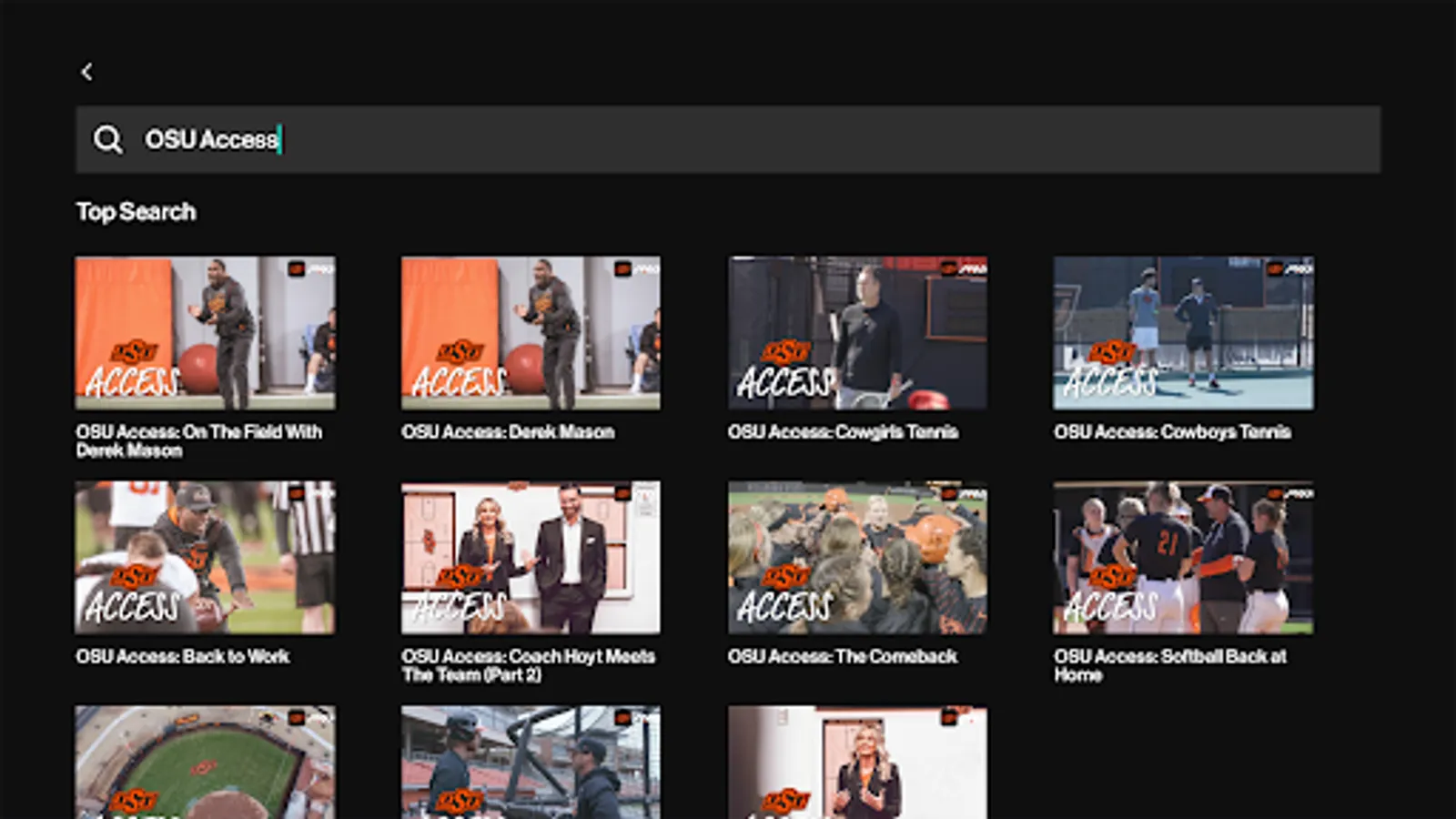Select title text "OSU Access: Cowgirls Tennis"
The height and width of the screenshot is (819, 1456).
843,432
